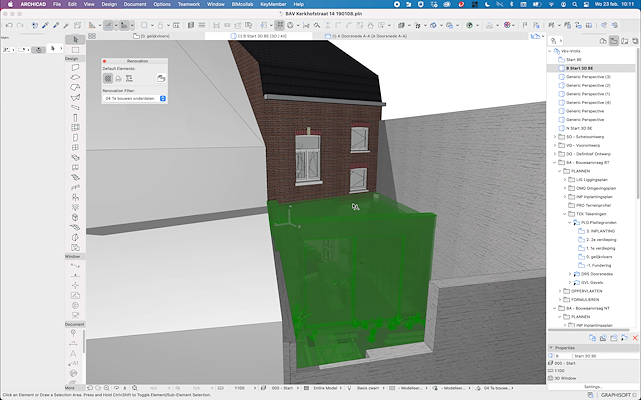The width and height of the screenshot is (641, 400).
Task: Click More at bottom of toolbox
Action: (70, 386)
